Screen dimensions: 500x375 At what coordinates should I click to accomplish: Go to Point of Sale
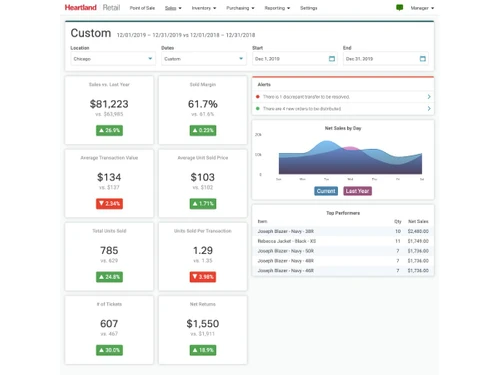[142, 8]
